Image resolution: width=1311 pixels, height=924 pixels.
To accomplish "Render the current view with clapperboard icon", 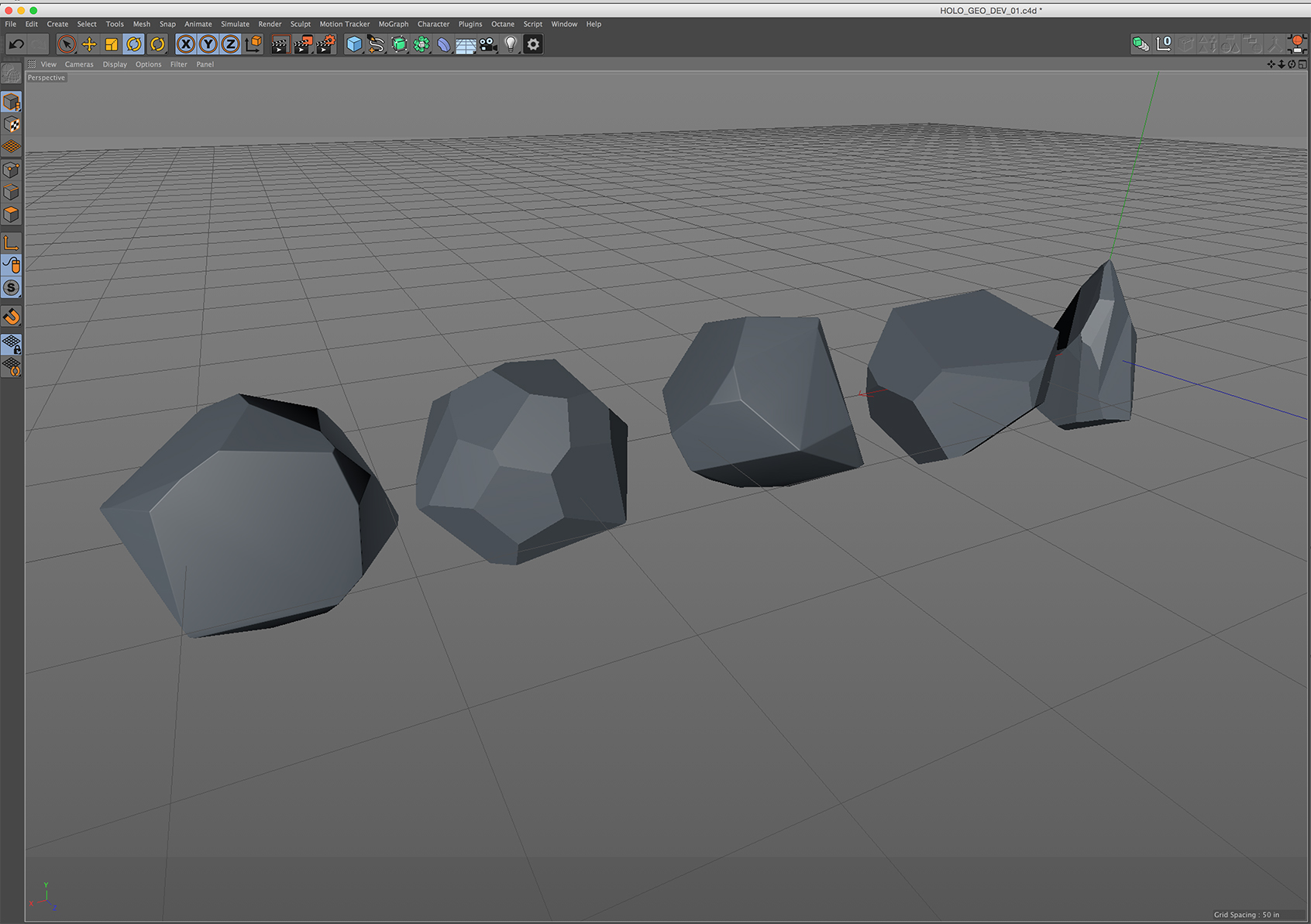I will tap(280, 44).
